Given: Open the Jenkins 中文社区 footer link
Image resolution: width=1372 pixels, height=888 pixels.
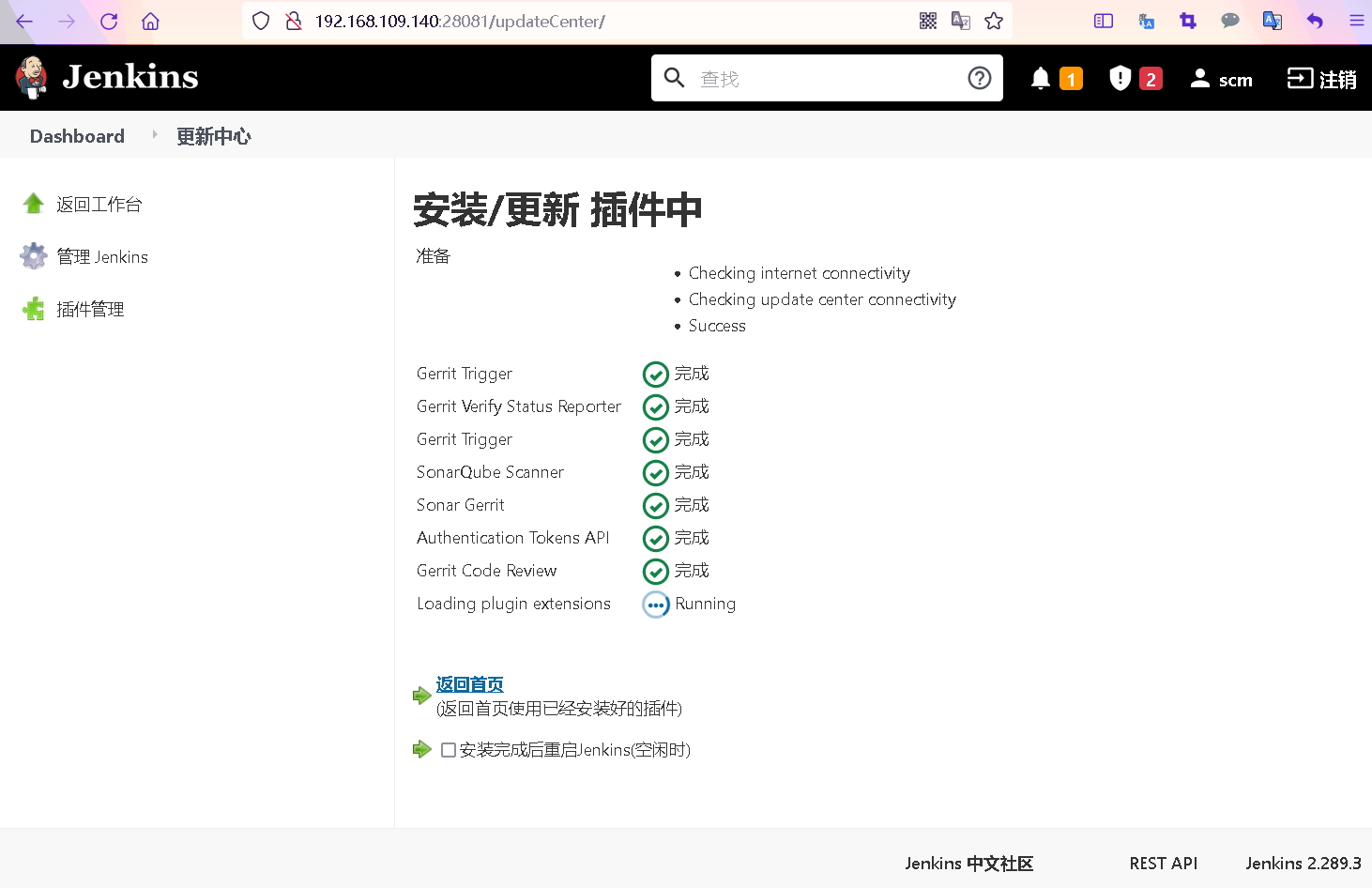Looking at the screenshot, I should pyautogui.click(x=968, y=864).
